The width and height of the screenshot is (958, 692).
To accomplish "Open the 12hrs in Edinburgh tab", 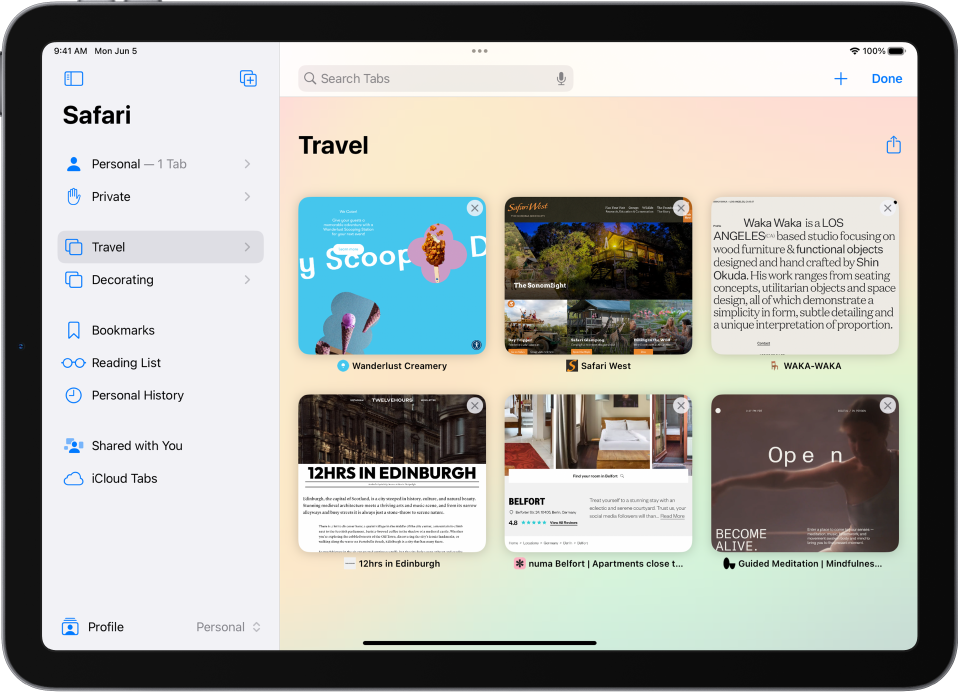I will pyautogui.click(x=391, y=472).
